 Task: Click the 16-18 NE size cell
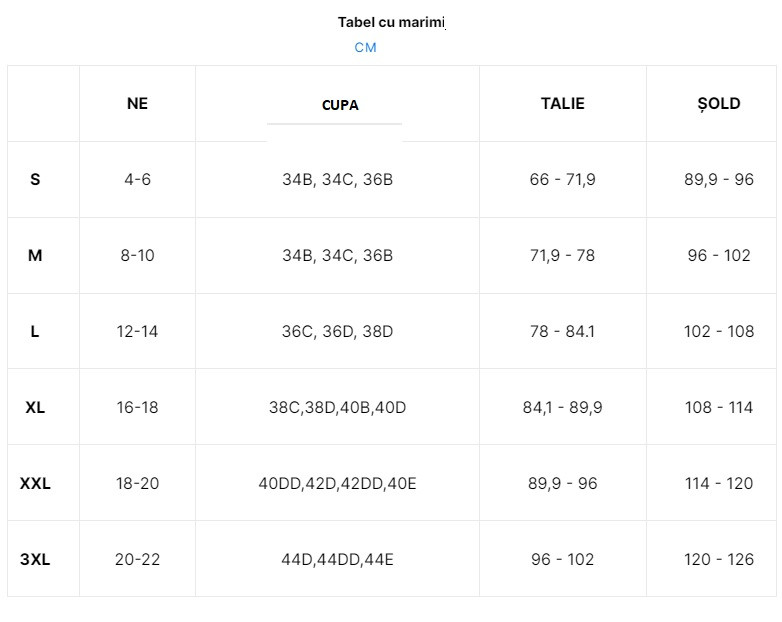(137, 407)
